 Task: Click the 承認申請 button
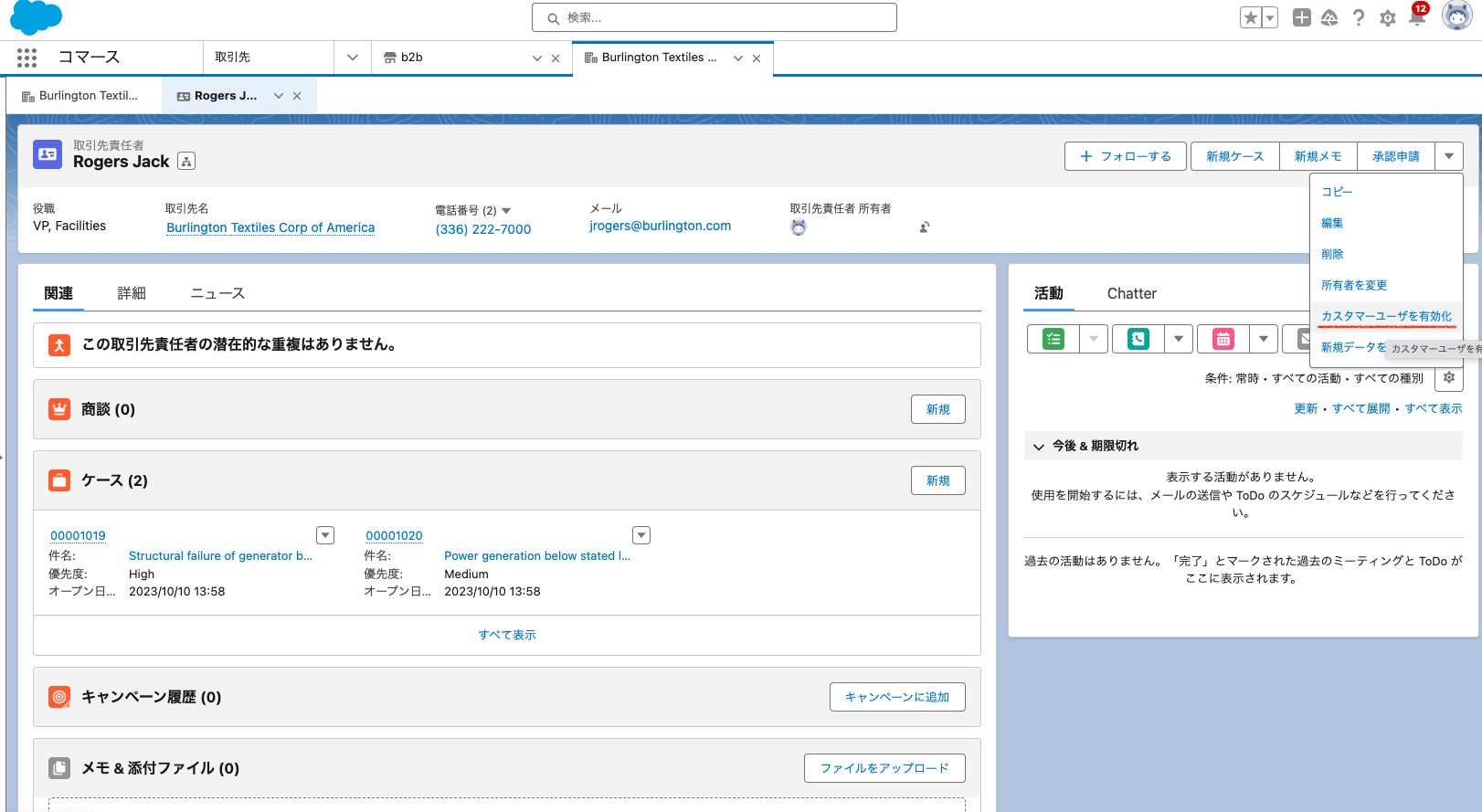click(x=1396, y=156)
